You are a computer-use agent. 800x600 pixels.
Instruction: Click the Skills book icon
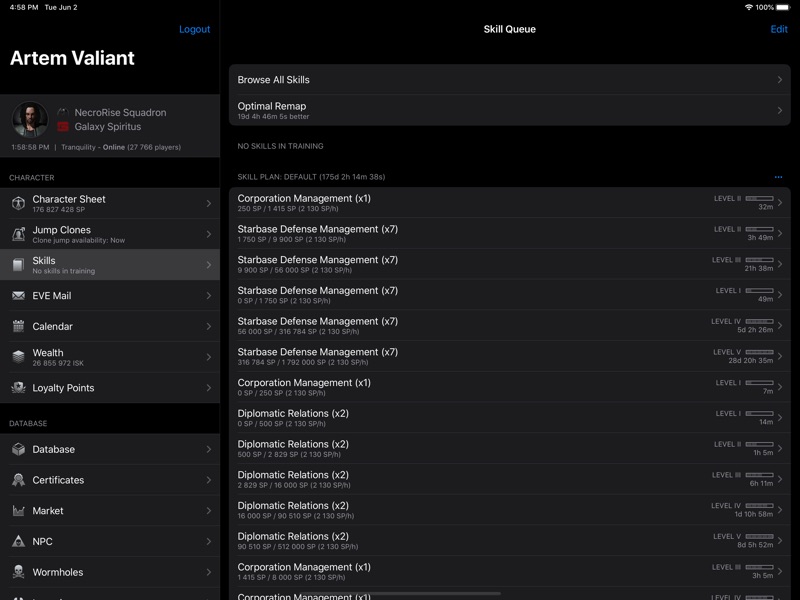(16, 265)
